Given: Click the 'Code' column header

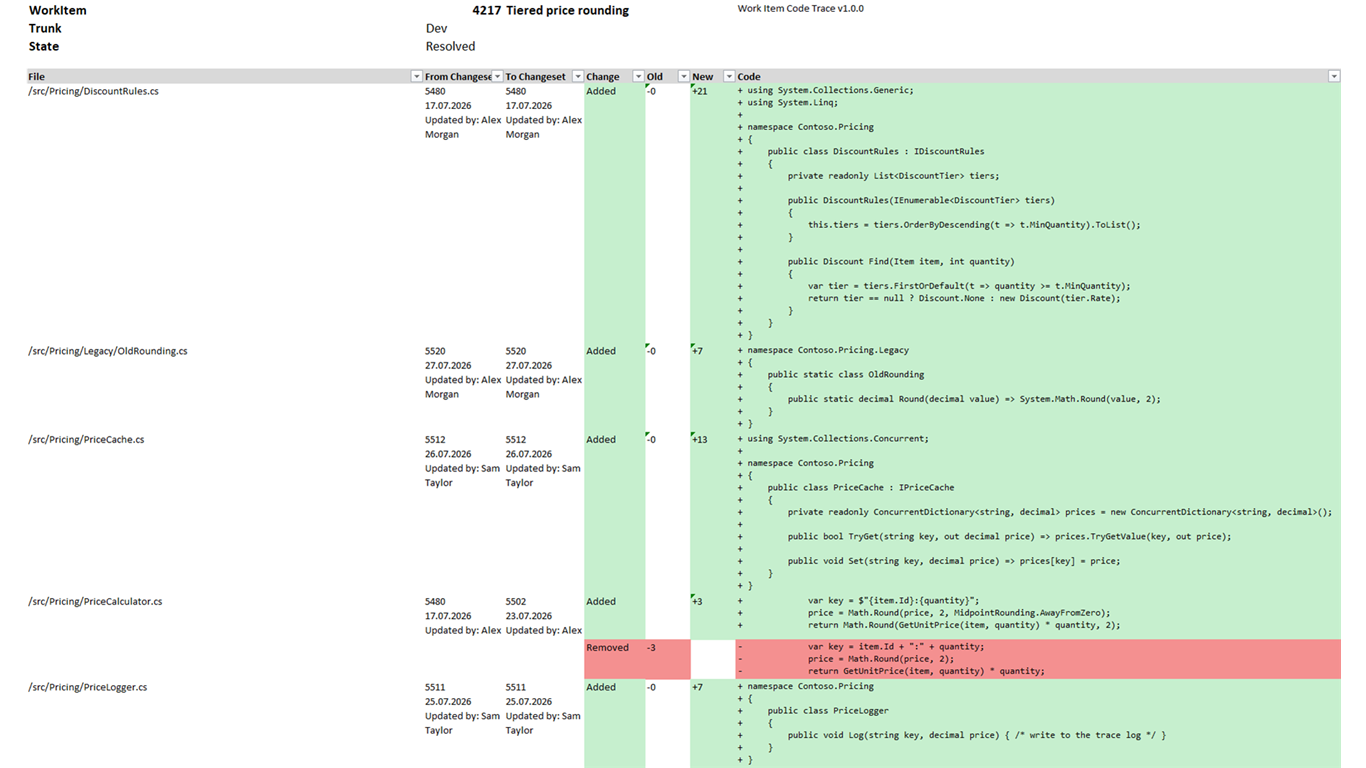Looking at the screenshot, I should point(749,77).
